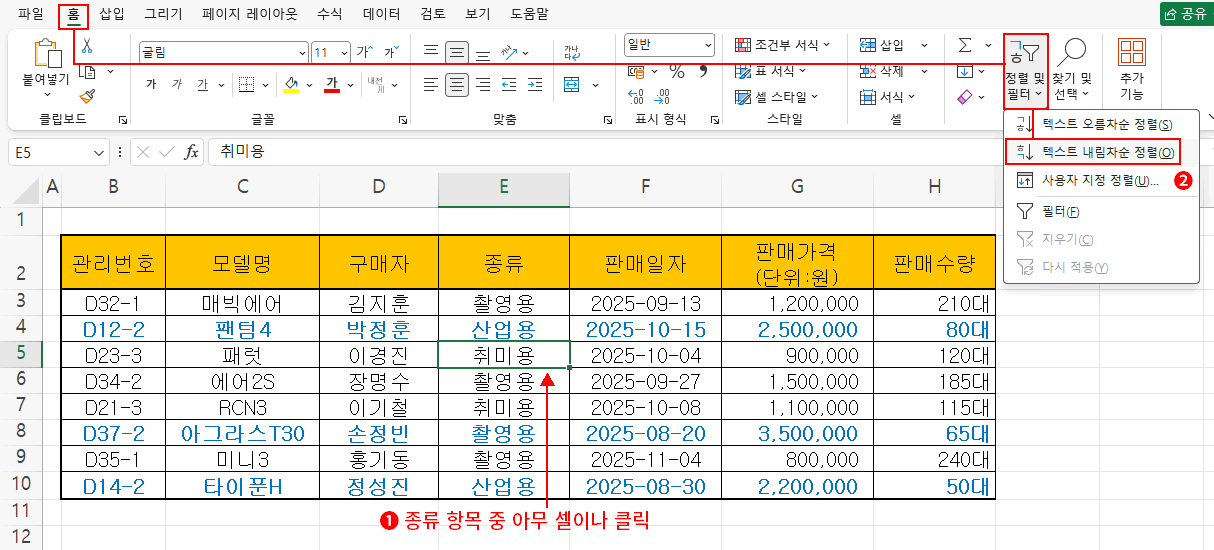Click the Paste (붙여넣기) clipboard icon

pyautogui.click(x=47, y=53)
